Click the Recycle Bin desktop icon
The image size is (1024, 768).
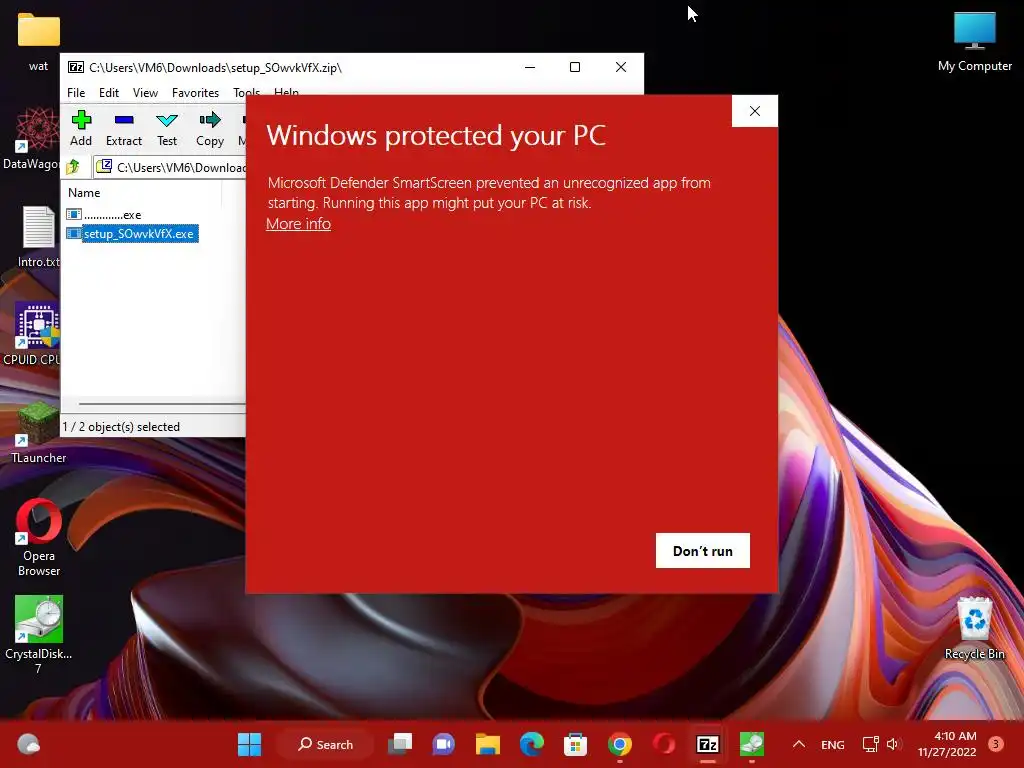pyautogui.click(x=974, y=629)
